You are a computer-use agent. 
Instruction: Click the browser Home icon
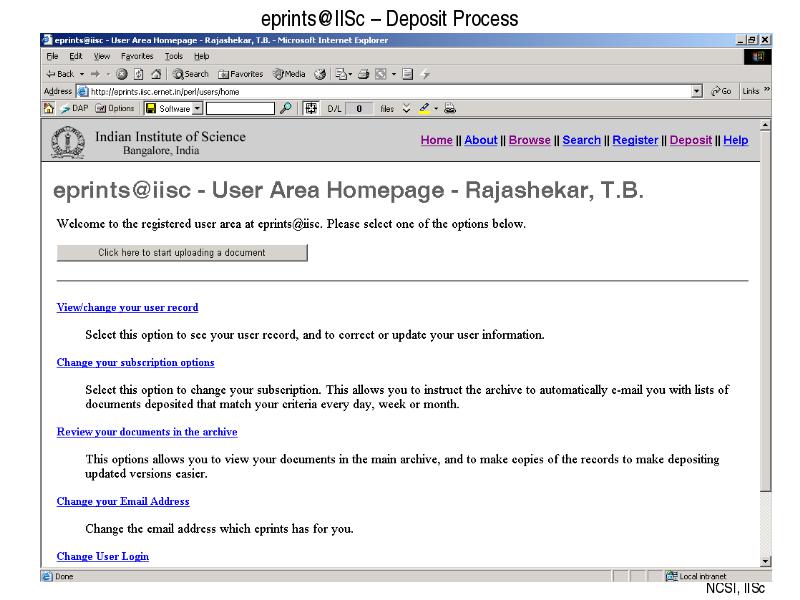point(156,74)
